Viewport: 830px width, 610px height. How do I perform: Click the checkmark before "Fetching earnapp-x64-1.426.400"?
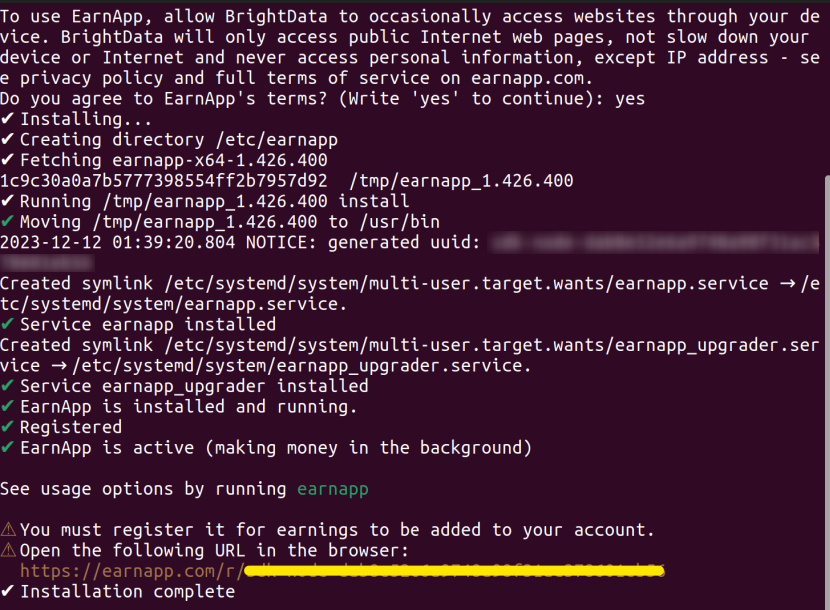tap(8, 161)
